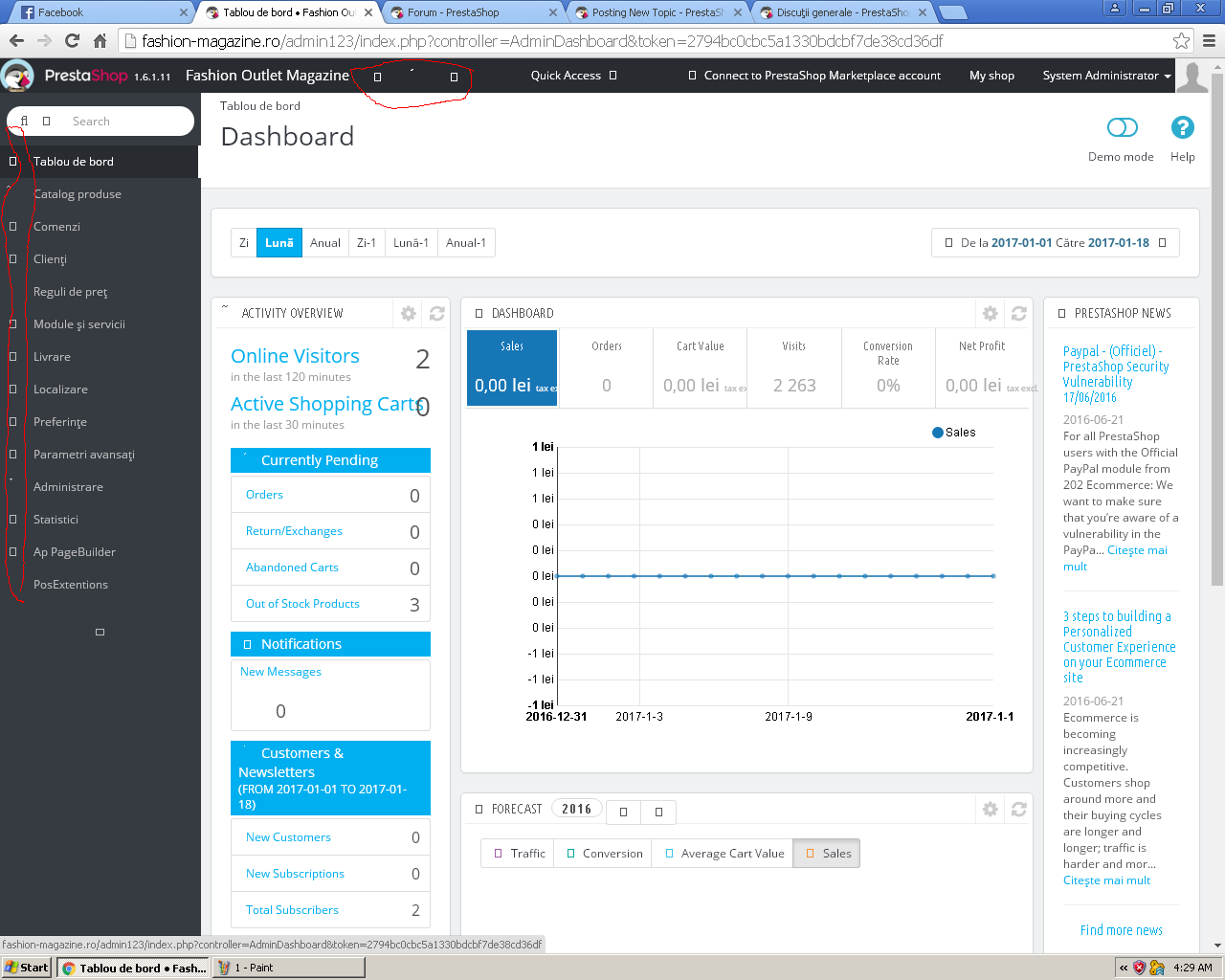Expand System Administrator menu
This screenshot has width=1225, height=980.
(1106, 76)
